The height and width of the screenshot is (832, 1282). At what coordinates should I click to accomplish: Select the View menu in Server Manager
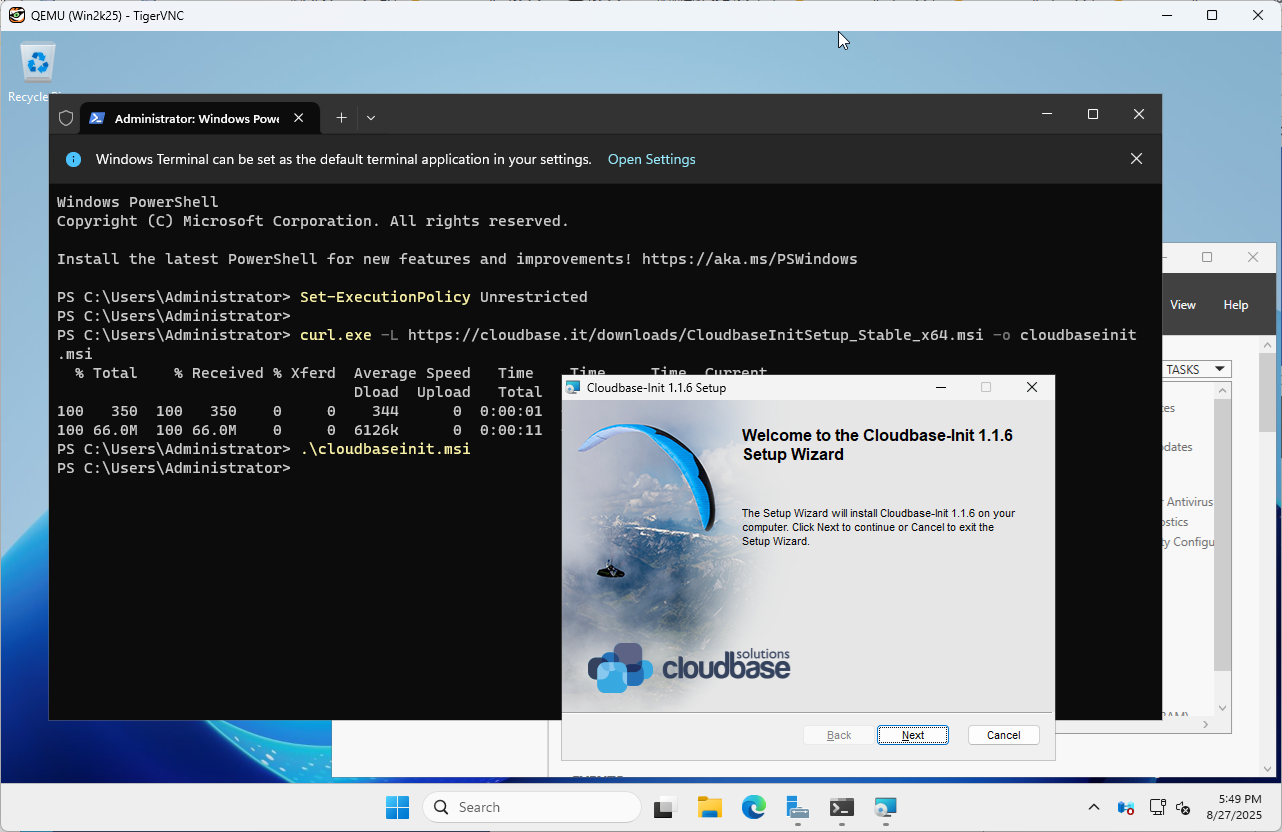coord(1182,304)
